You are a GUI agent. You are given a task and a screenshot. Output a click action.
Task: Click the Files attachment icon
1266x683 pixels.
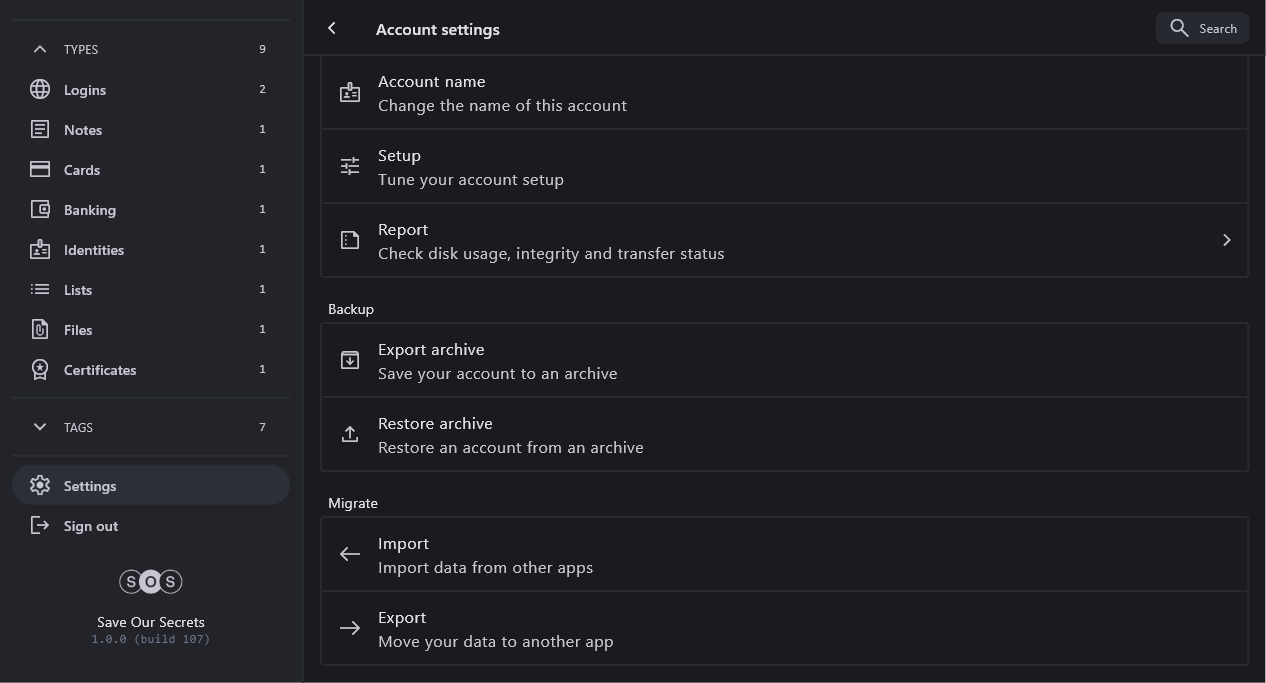click(x=40, y=329)
